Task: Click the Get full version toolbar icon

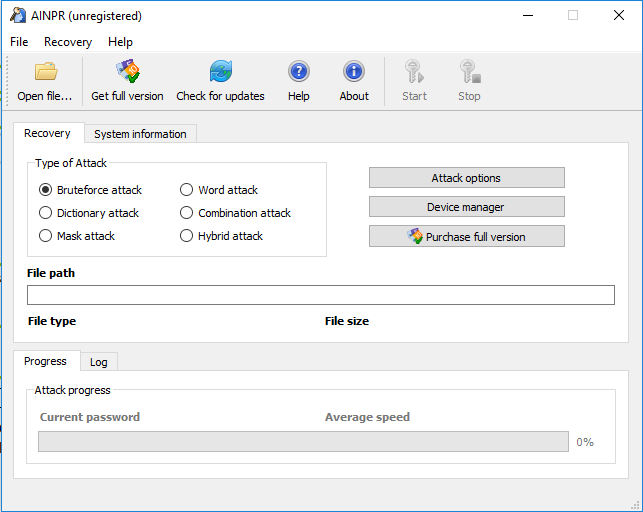Action: pyautogui.click(x=128, y=71)
